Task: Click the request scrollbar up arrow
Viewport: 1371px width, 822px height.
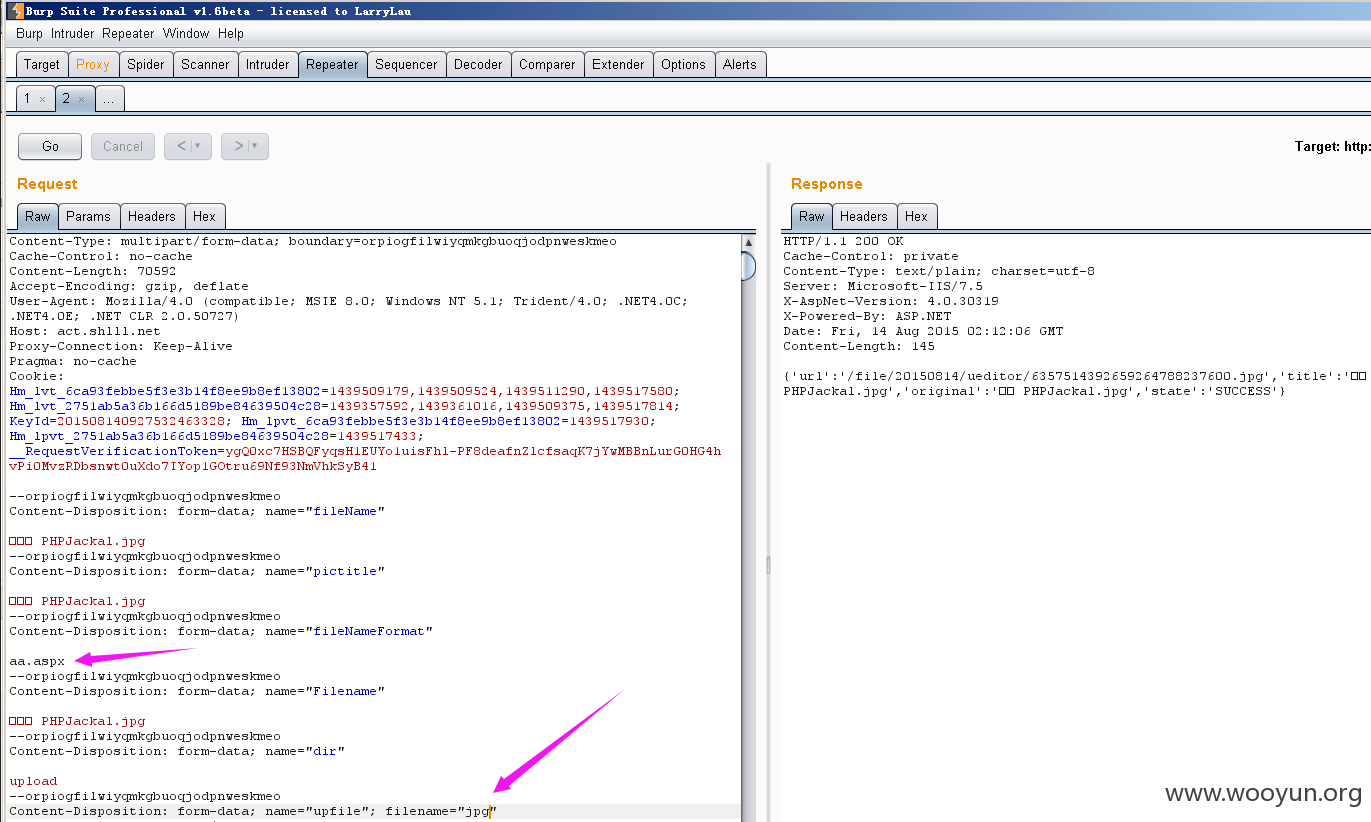Action: pos(749,242)
